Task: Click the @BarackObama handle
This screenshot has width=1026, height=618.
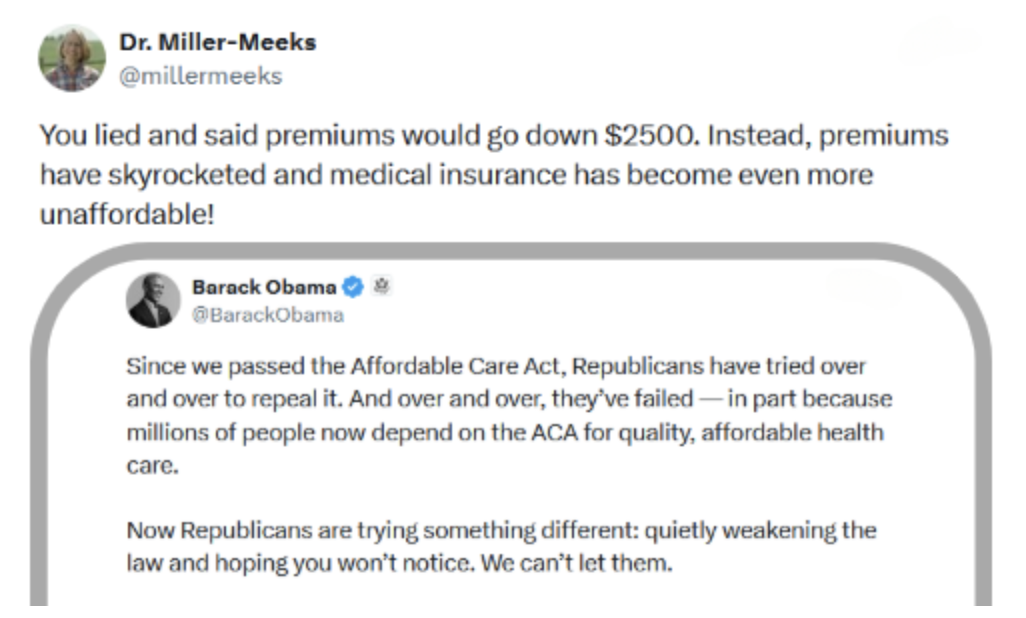Action: 268,315
